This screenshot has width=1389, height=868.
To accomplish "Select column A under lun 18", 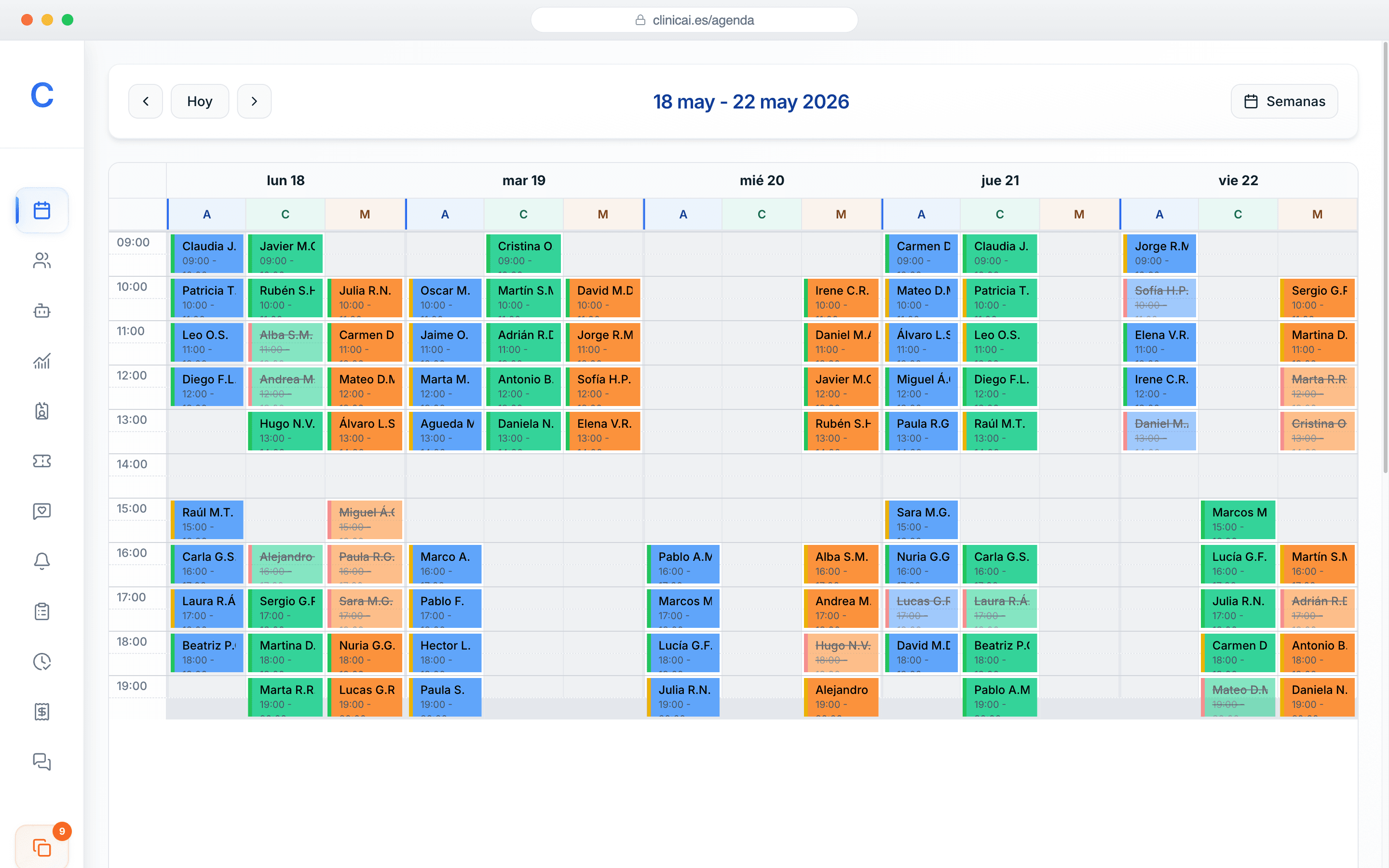I will coord(206,214).
